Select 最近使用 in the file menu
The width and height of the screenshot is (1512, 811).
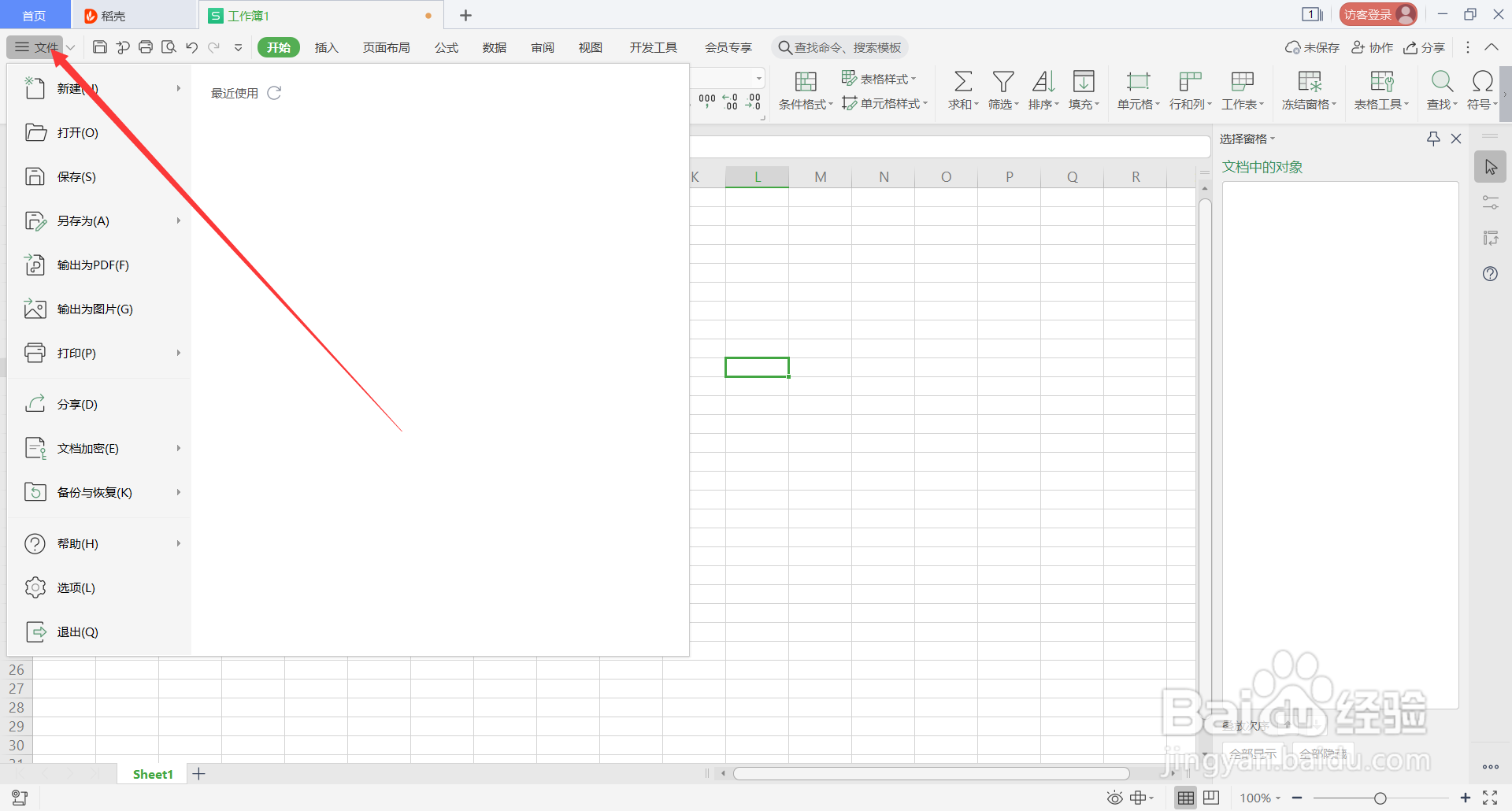(x=233, y=92)
